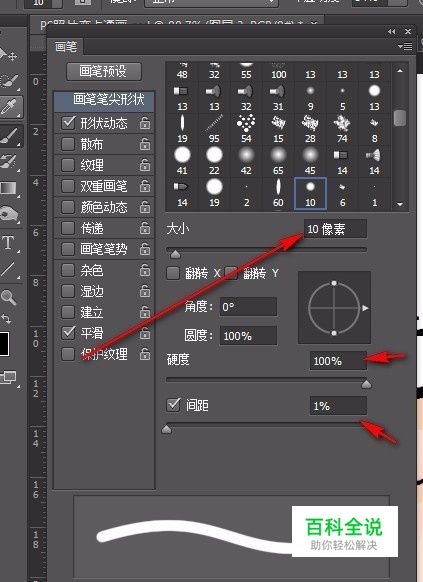423x582 pixels.
Task: Toggle lock icon for 画笔笔势
Action: (145, 249)
